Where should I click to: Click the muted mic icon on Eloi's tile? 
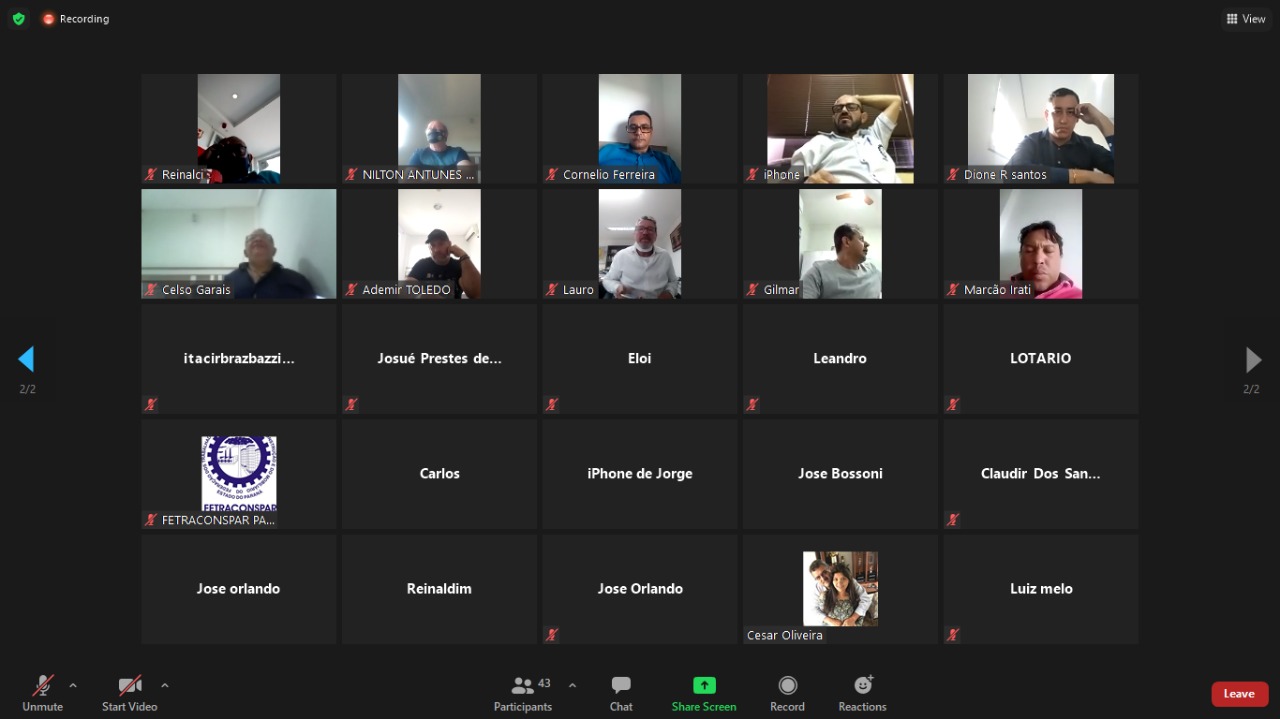coord(551,405)
